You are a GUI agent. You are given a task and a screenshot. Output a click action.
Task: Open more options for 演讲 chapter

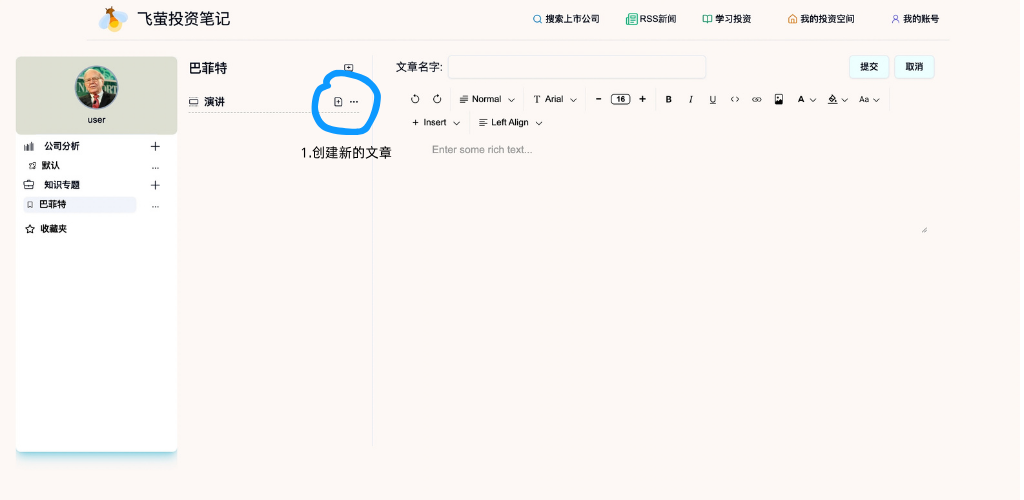[354, 102]
